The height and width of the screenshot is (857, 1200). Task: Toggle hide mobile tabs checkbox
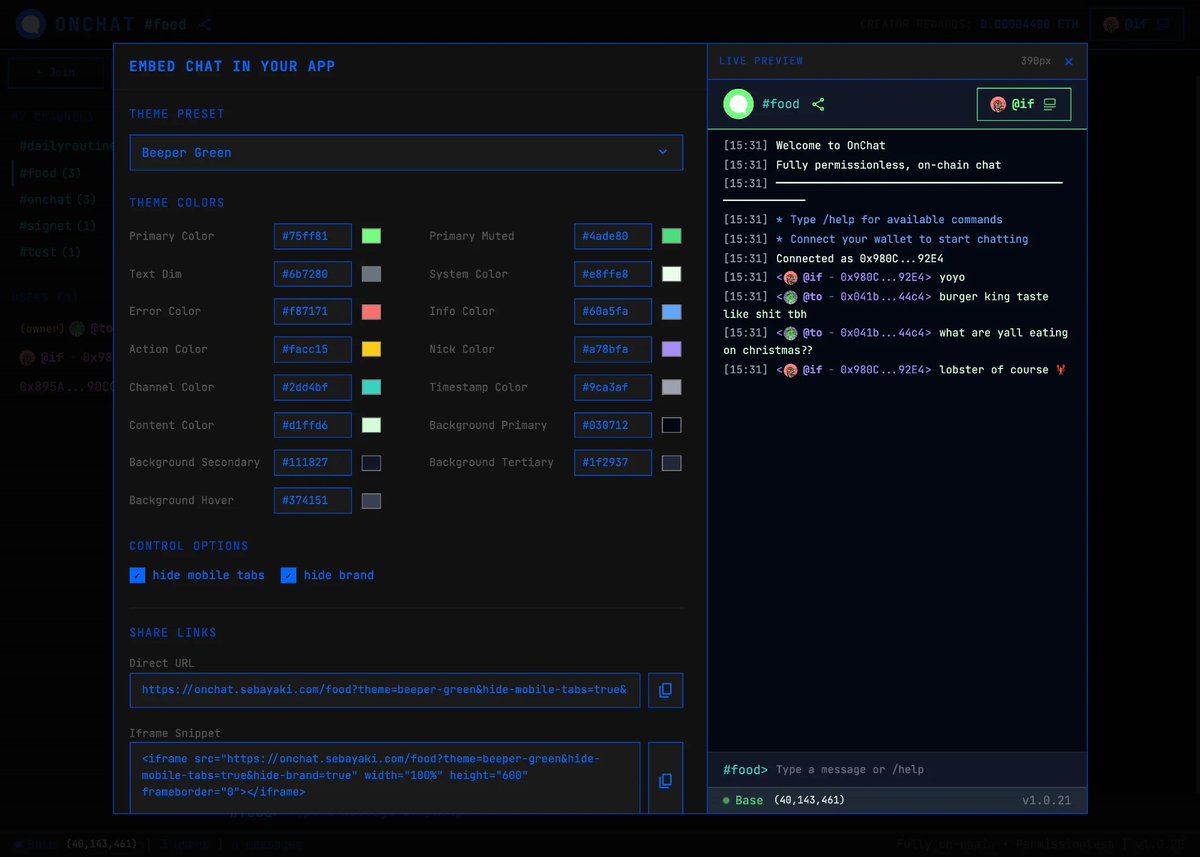(x=137, y=575)
